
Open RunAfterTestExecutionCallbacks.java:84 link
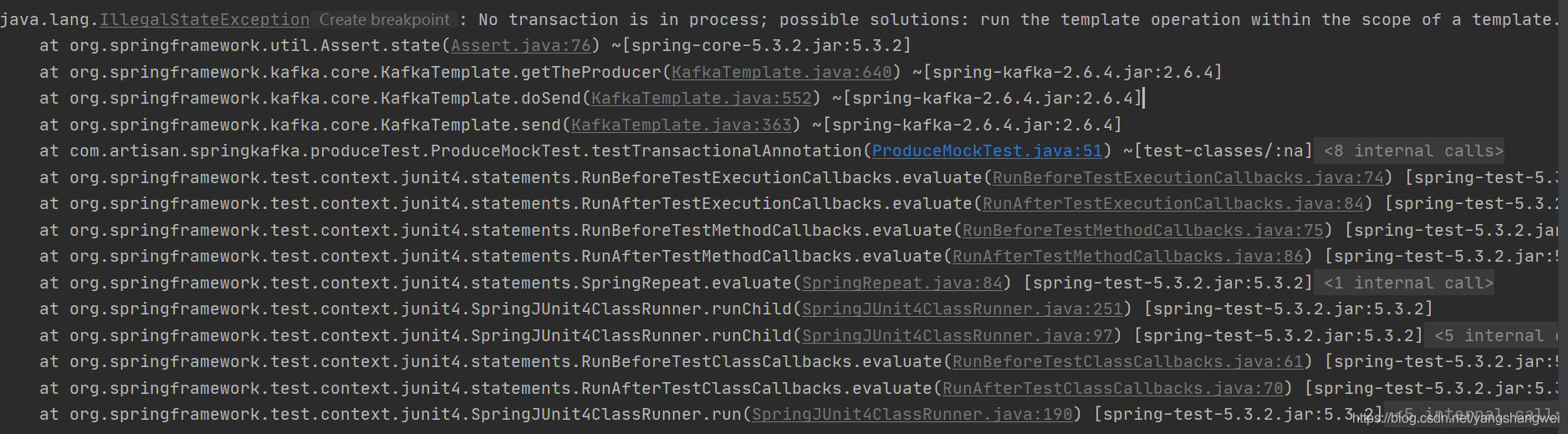pyautogui.click(x=1172, y=203)
